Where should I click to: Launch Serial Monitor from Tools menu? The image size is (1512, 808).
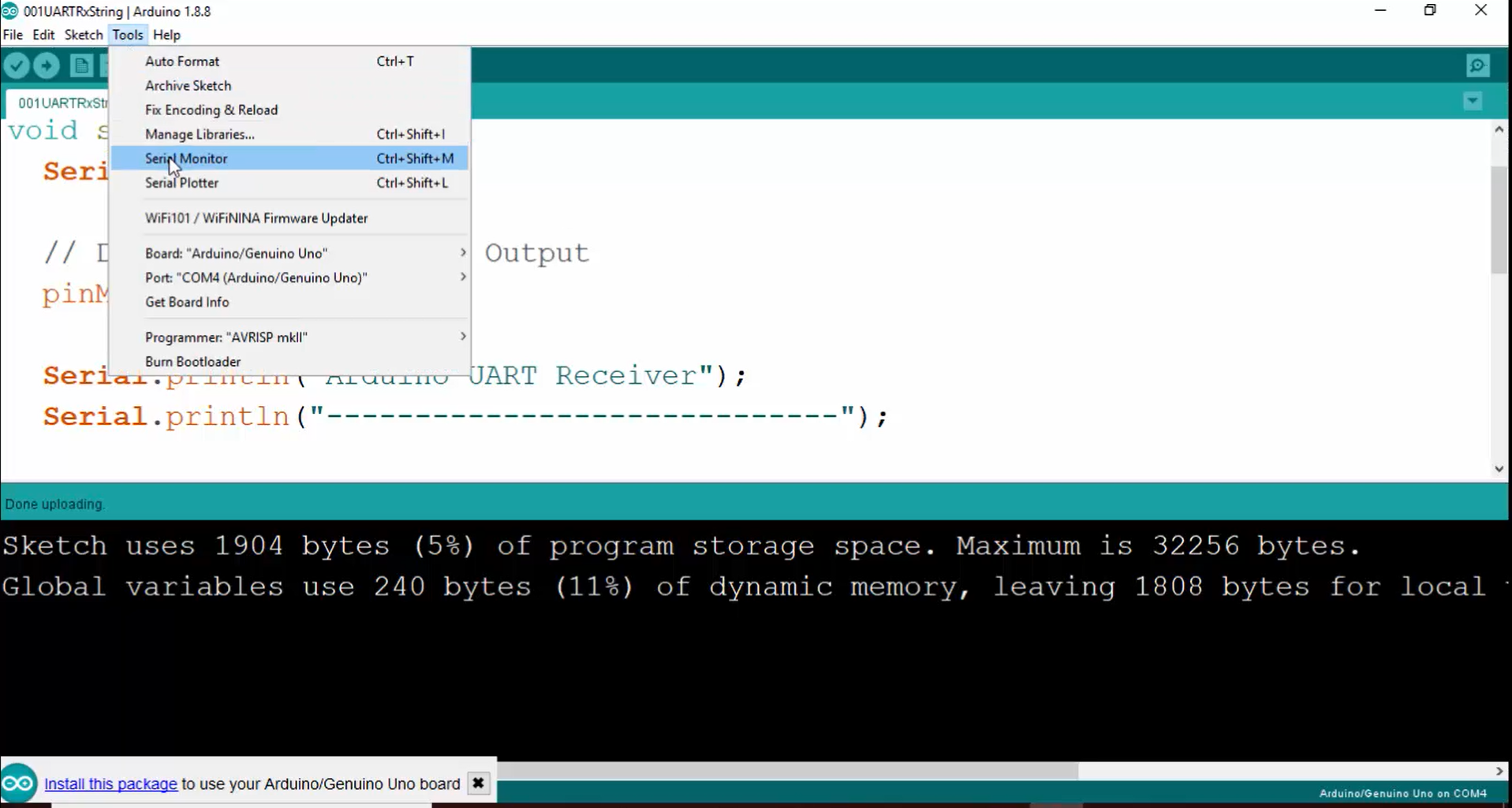point(289,158)
